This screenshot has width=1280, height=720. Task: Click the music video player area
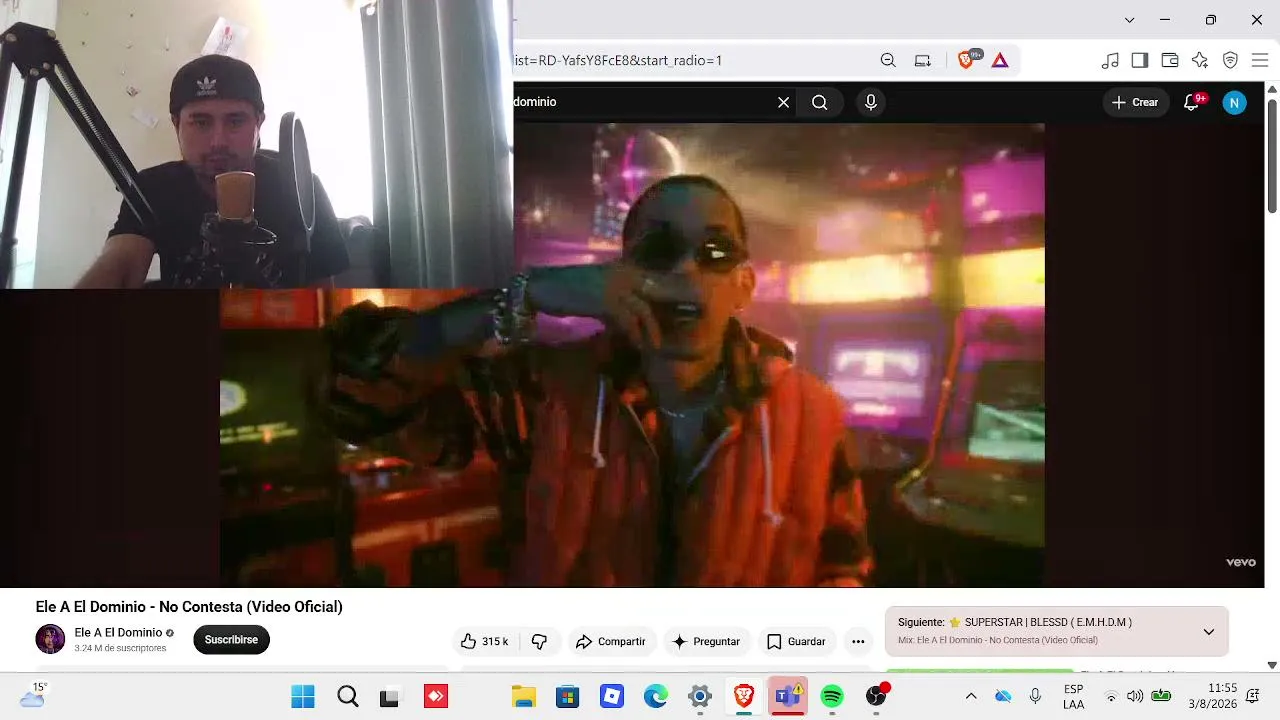[x=632, y=355]
